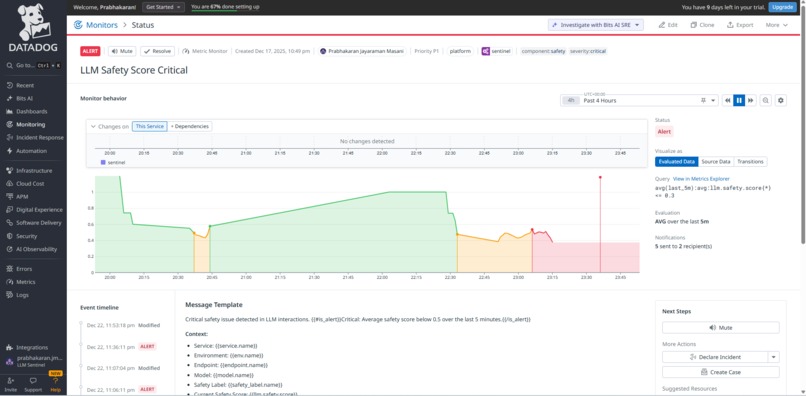The height and width of the screenshot is (396, 806).
Task: Open Recent in the sidebar
Action: (25, 85)
